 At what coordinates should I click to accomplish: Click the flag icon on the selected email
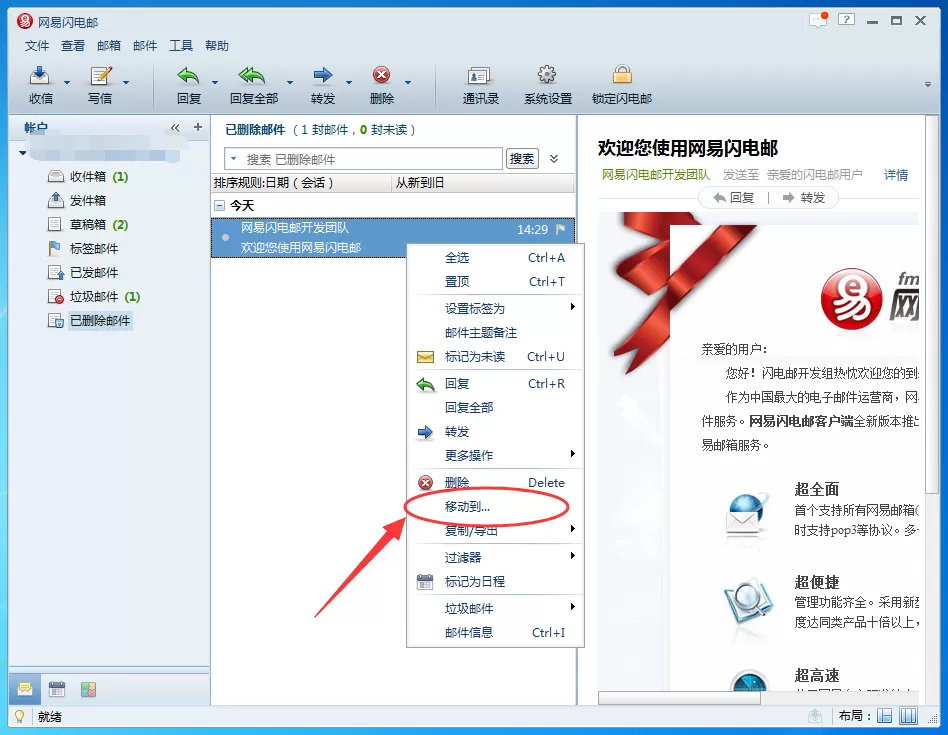click(x=560, y=229)
